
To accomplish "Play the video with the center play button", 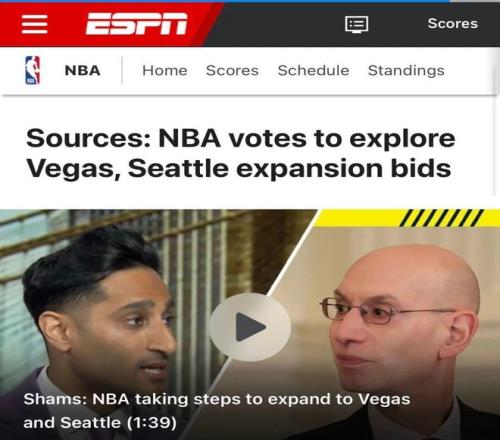I will (250, 327).
